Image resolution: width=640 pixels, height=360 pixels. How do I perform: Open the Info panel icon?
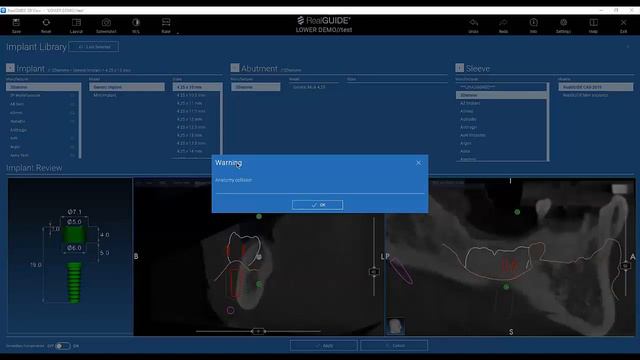[x=533, y=23]
